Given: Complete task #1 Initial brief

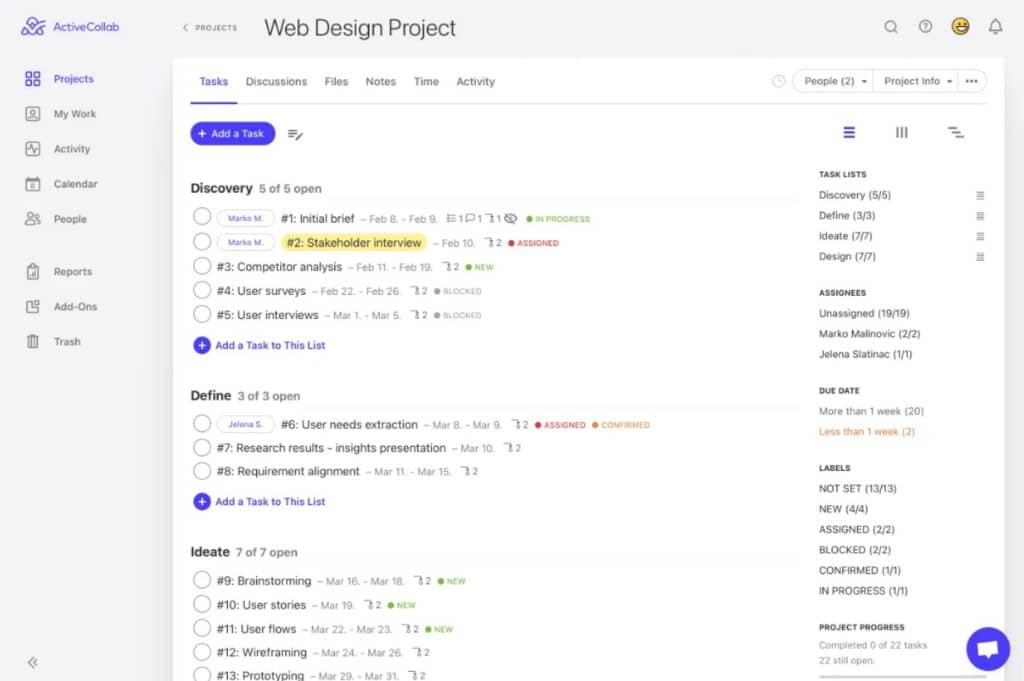Looking at the screenshot, I should (x=202, y=217).
